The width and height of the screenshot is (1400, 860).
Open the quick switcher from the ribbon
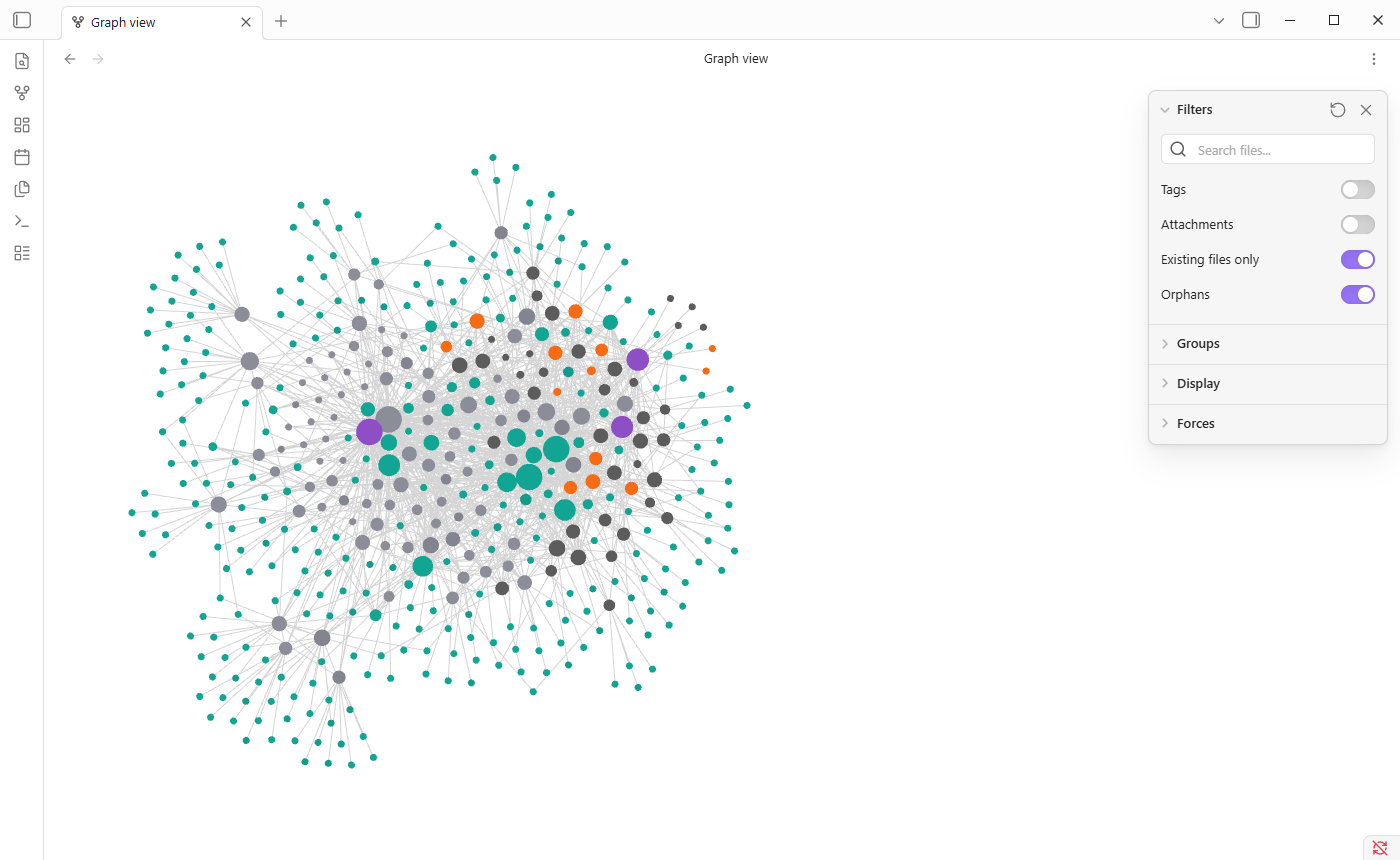pos(22,61)
